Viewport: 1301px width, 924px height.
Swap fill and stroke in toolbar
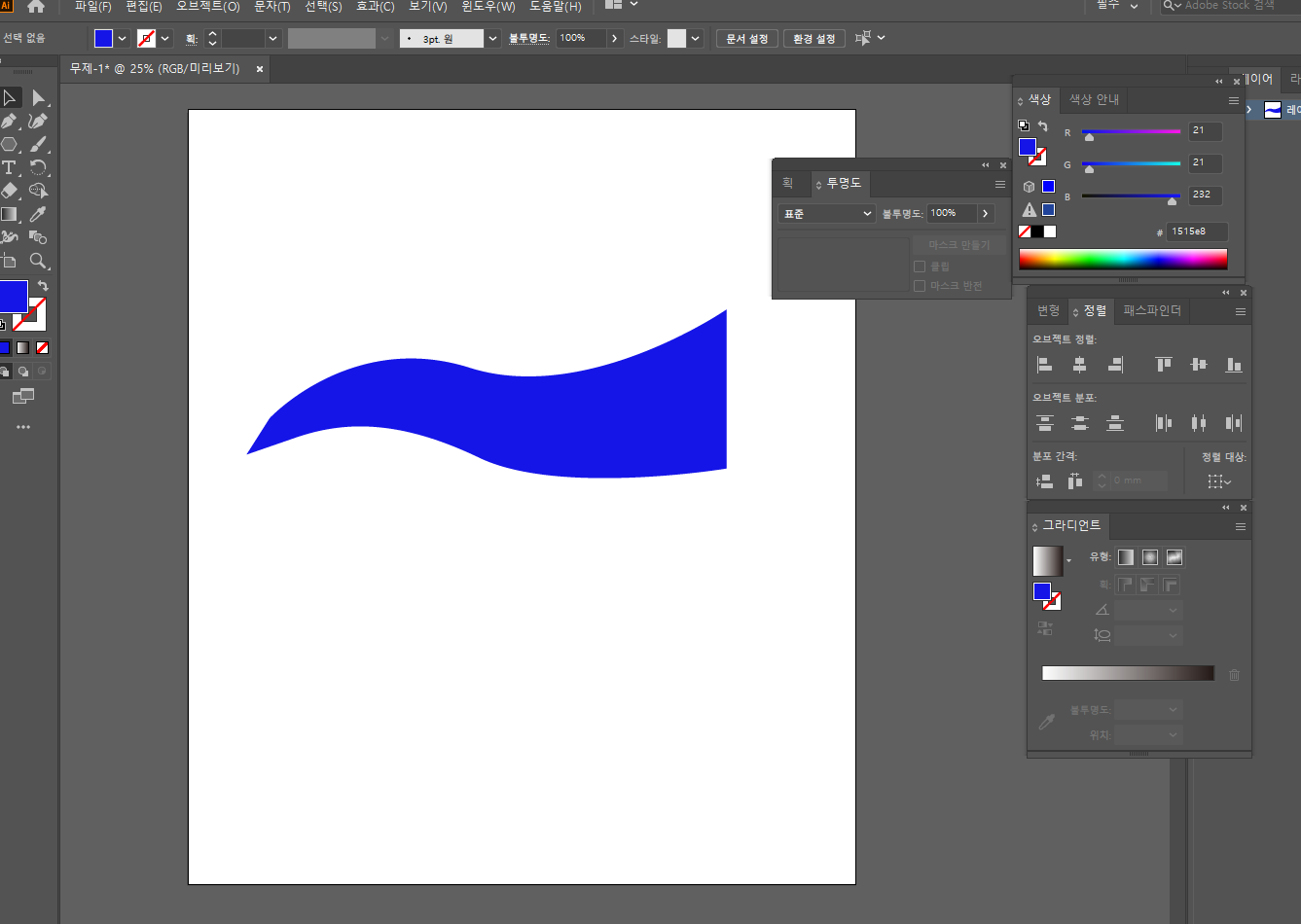tap(43, 286)
